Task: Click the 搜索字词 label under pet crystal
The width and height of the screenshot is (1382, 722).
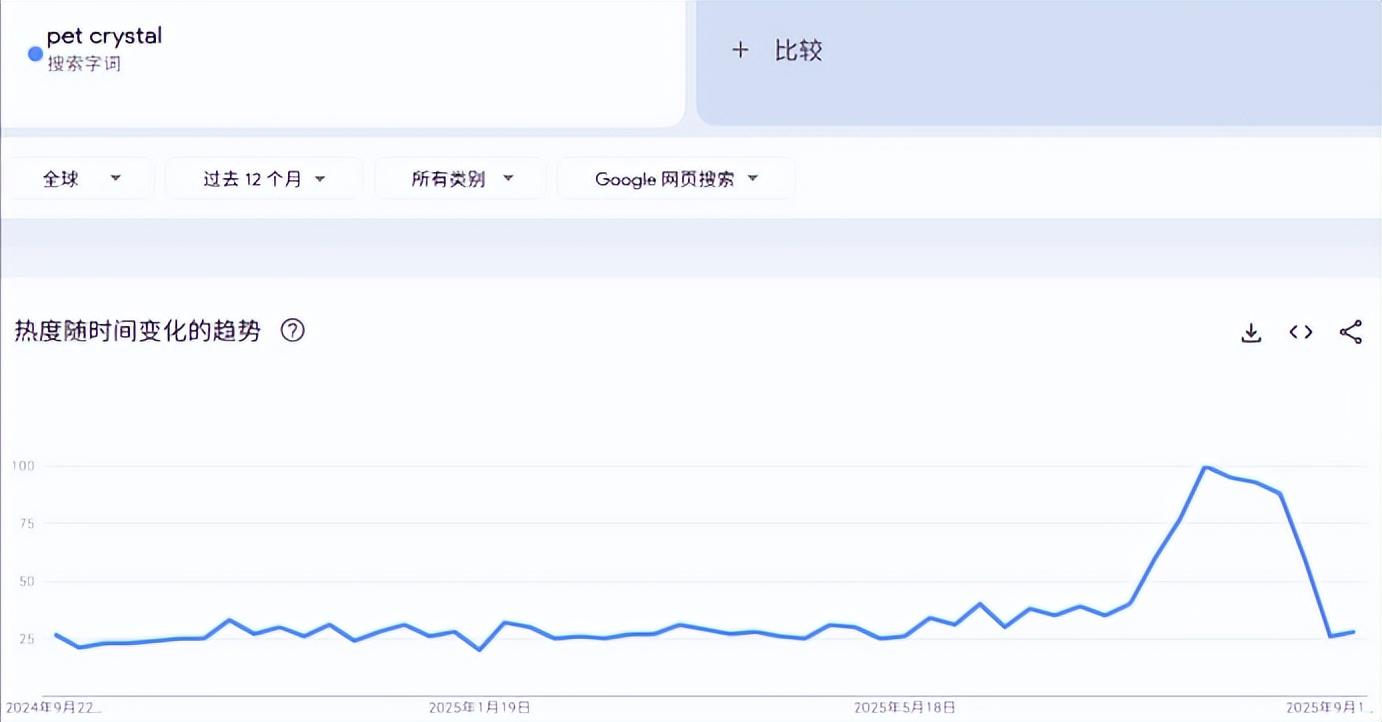Action: pyautogui.click(x=84, y=64)
